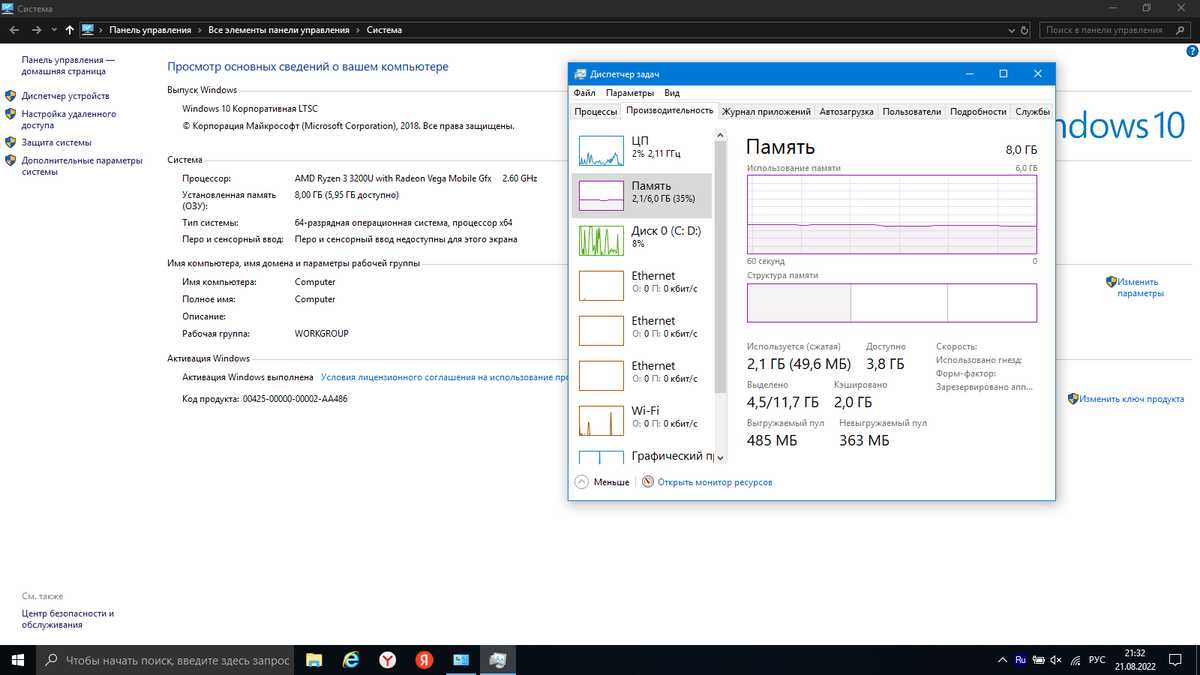The image size is (1200, 675).
Task: Select the Графический процессор item
Action: pyautogui.click(x=641, y=455)
